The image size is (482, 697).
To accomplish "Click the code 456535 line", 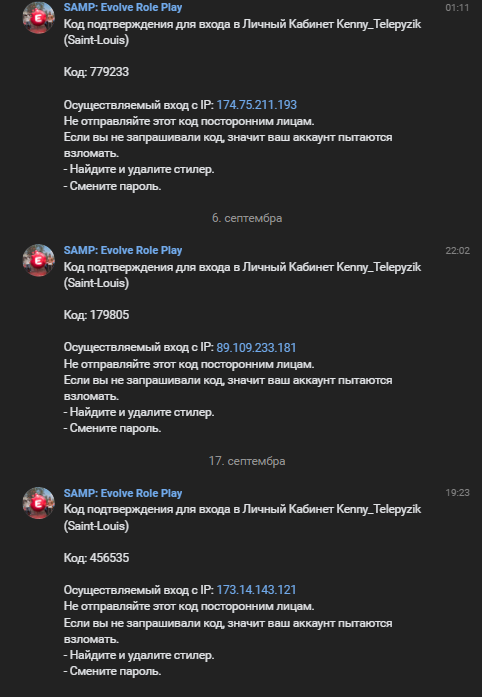I will [96, 557].
